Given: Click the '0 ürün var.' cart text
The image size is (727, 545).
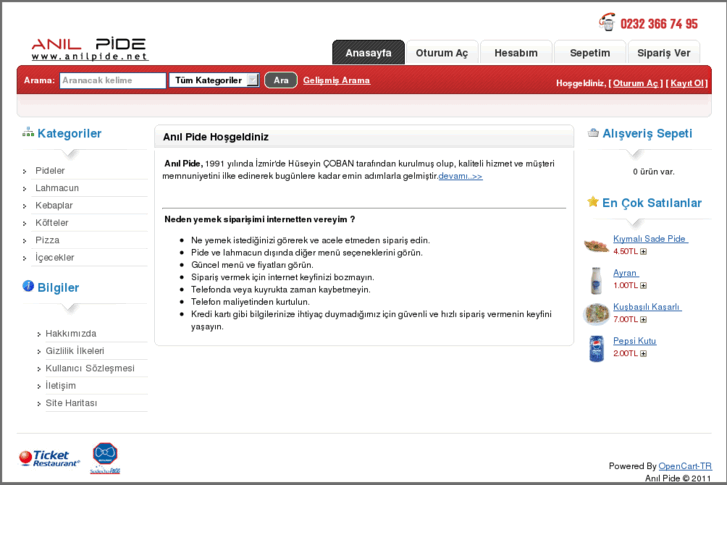Looking at the screenshot, I should [654, 172].
